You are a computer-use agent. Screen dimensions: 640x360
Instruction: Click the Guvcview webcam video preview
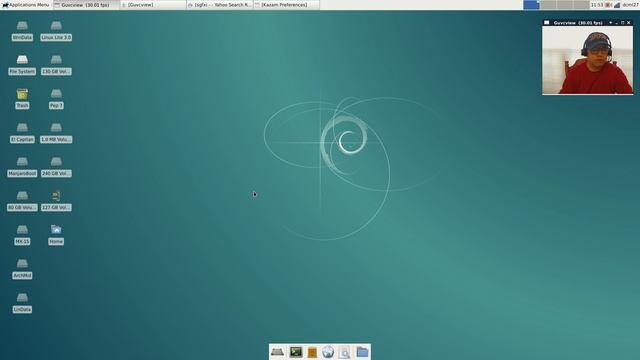pyautogui.click(x=588, y=60)
